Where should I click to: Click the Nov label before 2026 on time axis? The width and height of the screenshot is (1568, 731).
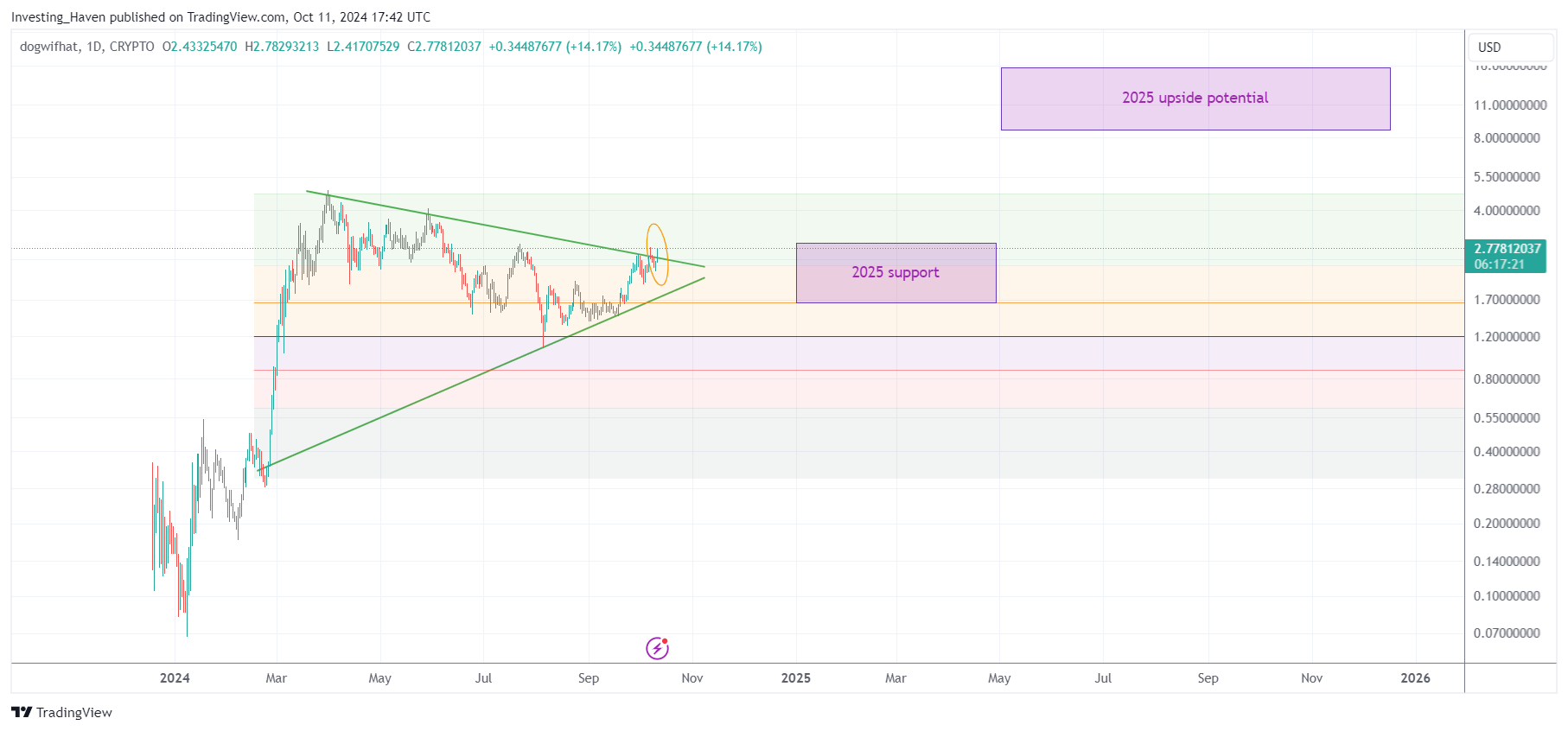[1311, 678]
